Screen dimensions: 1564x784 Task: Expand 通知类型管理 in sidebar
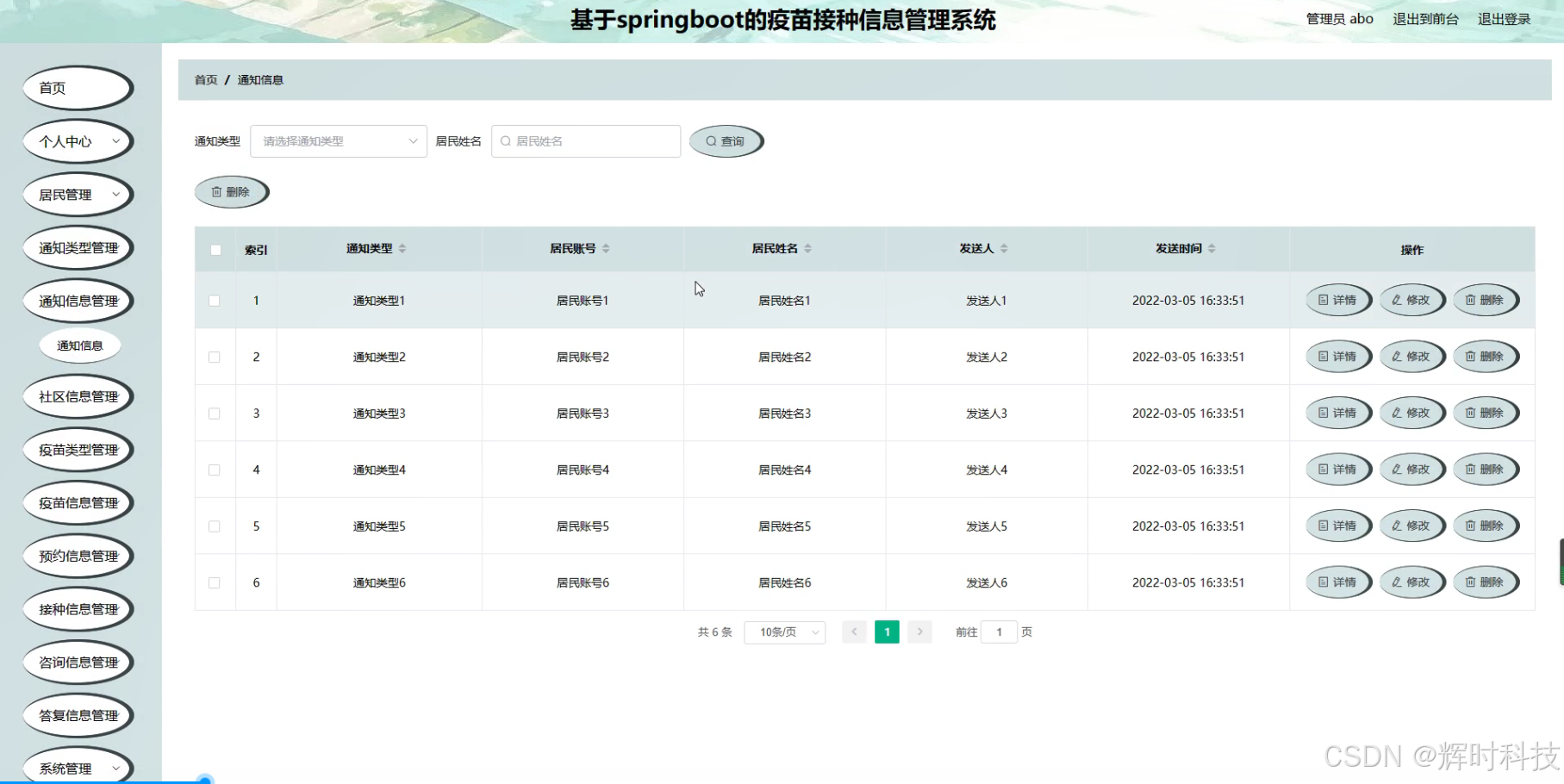(78, 247)
